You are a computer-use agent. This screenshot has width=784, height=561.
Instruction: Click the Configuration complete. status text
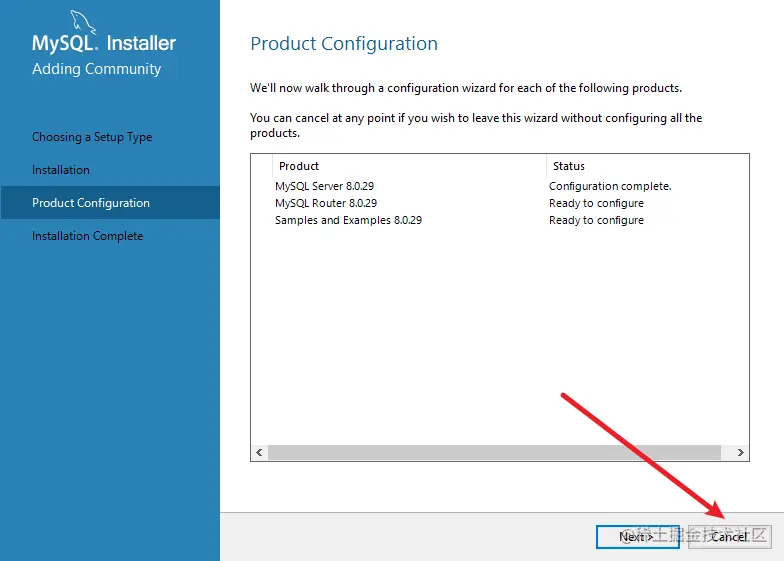click(x=610, y=186)
